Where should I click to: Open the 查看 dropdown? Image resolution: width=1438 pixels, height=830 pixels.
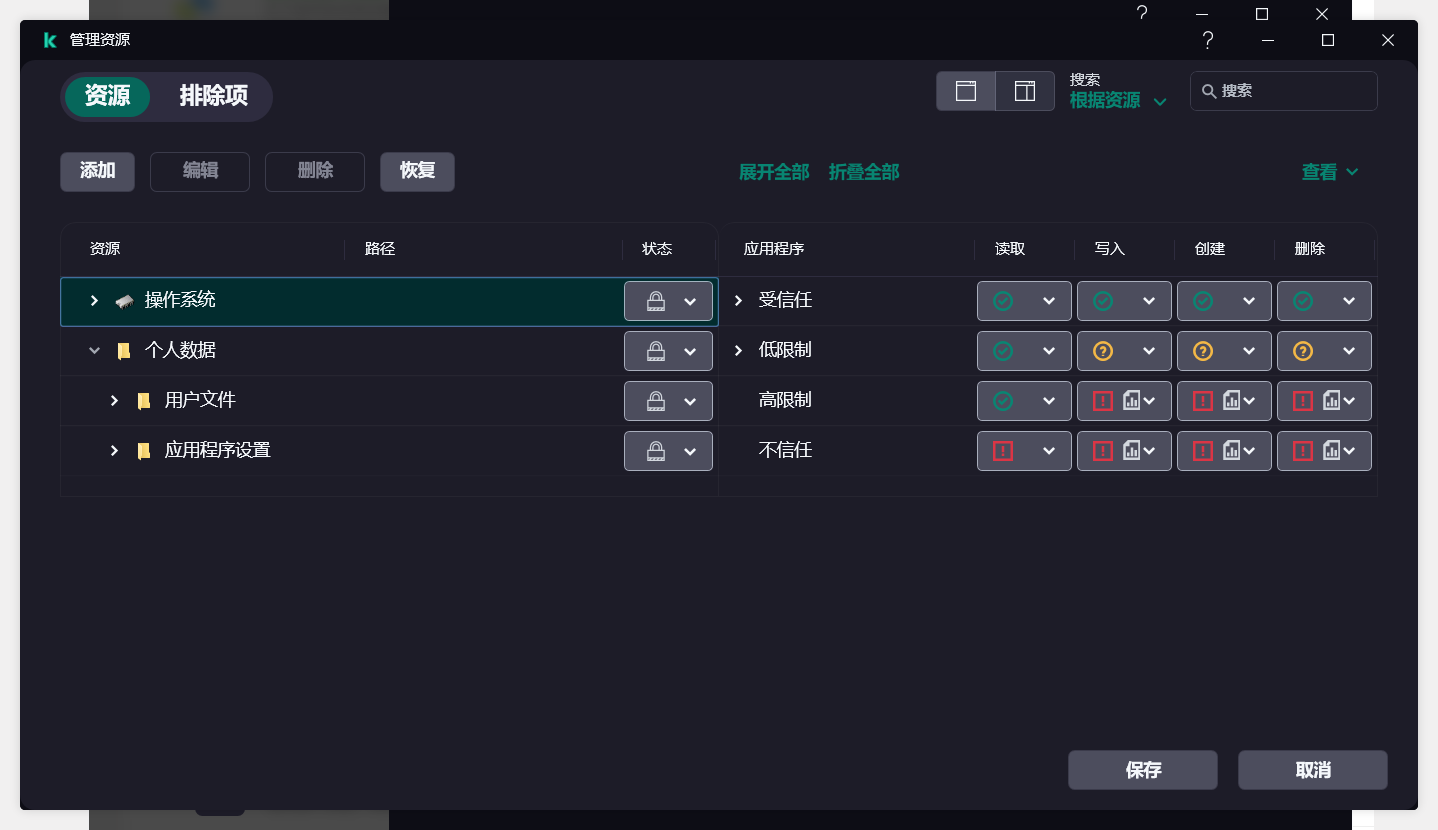coord(1330,171)
